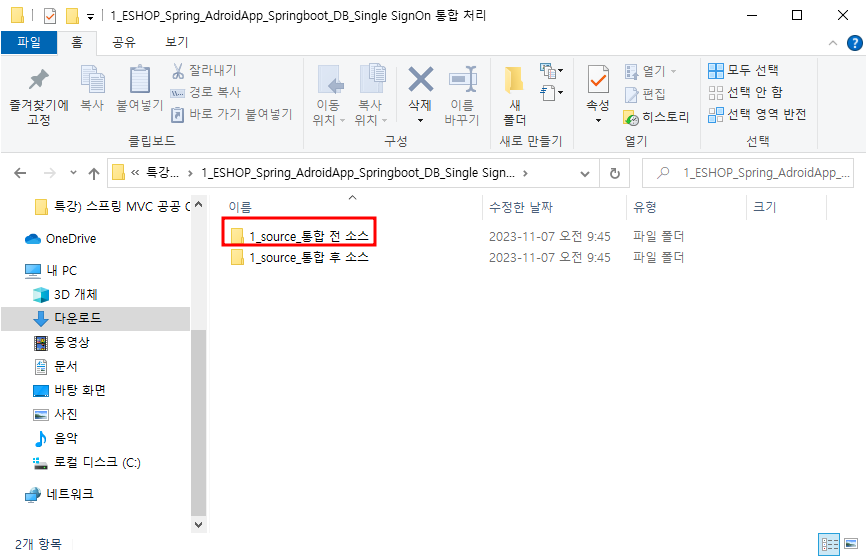This screenshot has width=867, height=557.
Task: Pin folder to Quick access (즐겨찾기에 고정)
Action: pyautogui.click(x=39, y=96)
